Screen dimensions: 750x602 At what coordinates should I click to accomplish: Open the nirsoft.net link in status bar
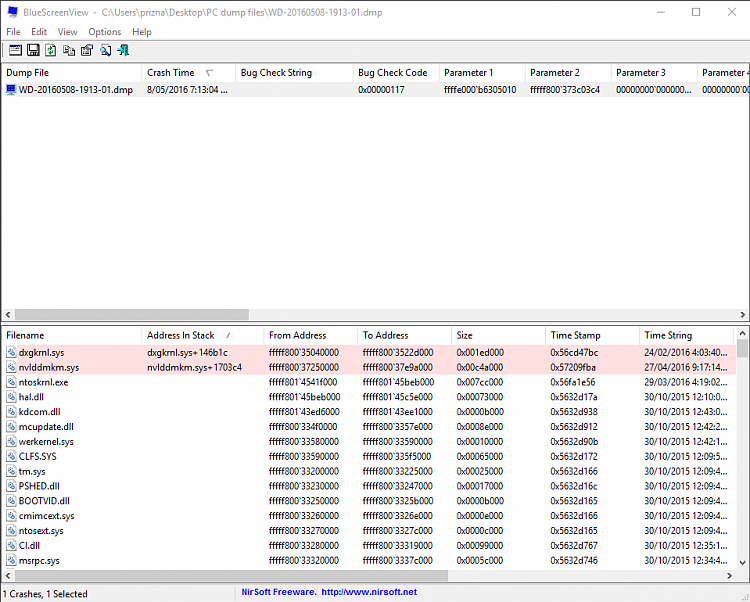(x=369, y=592)
